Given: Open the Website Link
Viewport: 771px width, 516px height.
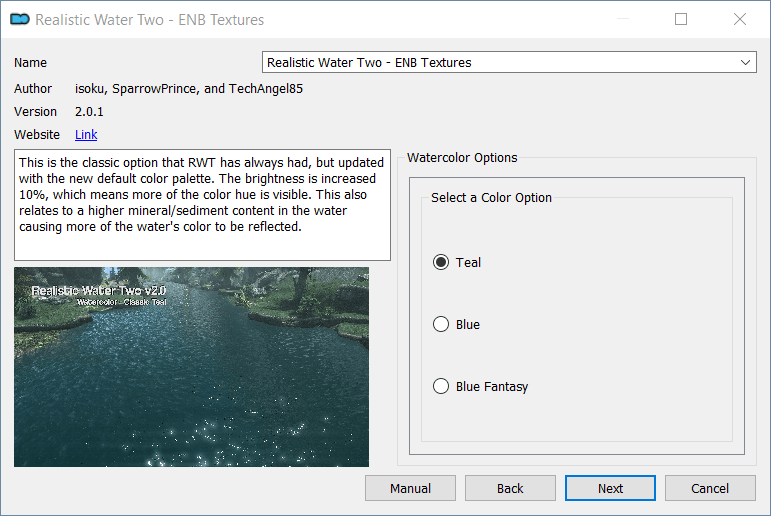Looking at the screenshot, I should pyautogui.click(x=86, y=134).
